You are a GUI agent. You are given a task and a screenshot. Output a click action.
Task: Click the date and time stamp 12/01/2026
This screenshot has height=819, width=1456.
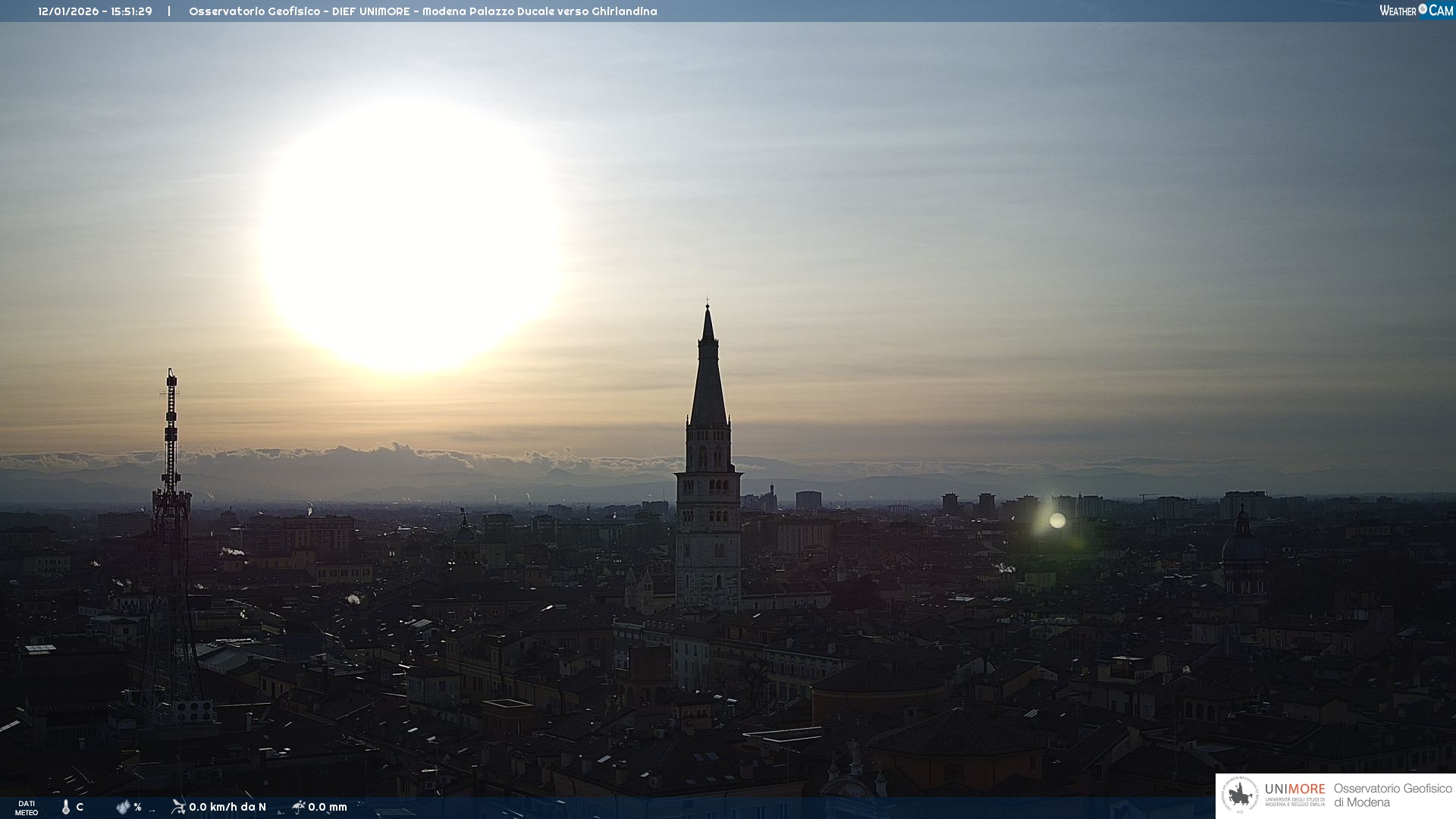[95, 11]
